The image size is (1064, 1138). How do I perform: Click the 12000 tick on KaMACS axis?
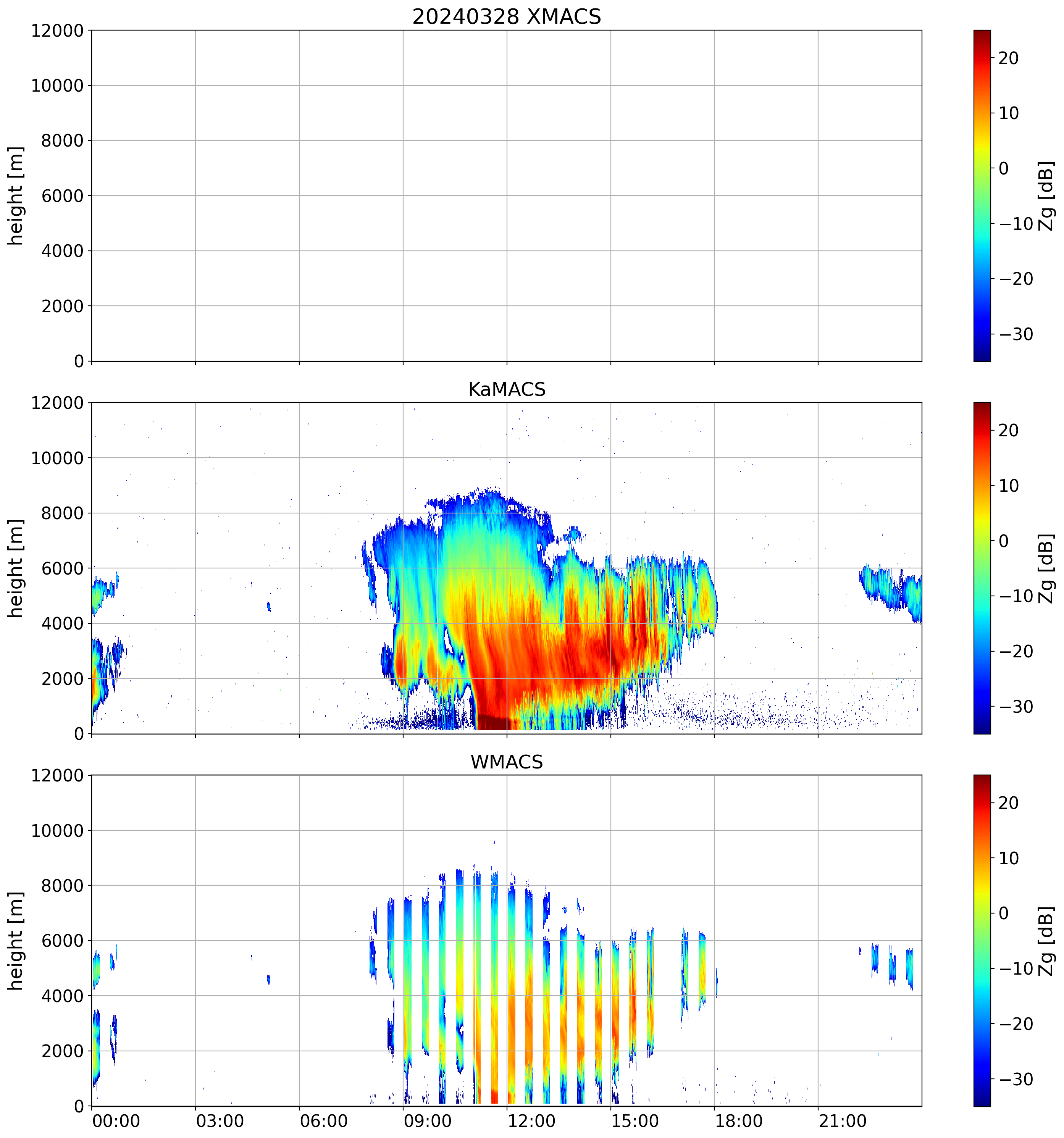[x=57, y=403]
